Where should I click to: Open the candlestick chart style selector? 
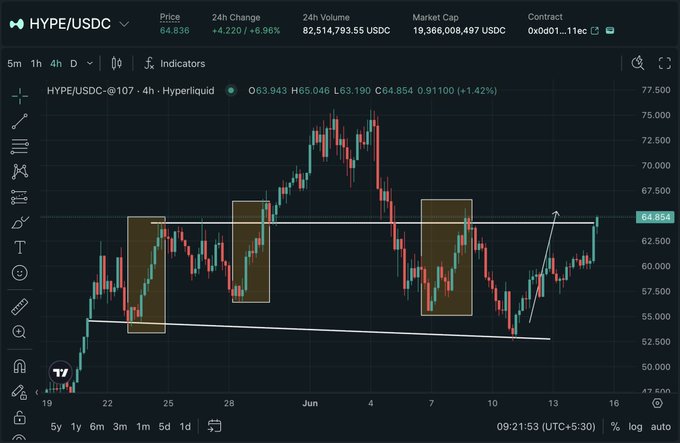point(116,63)
